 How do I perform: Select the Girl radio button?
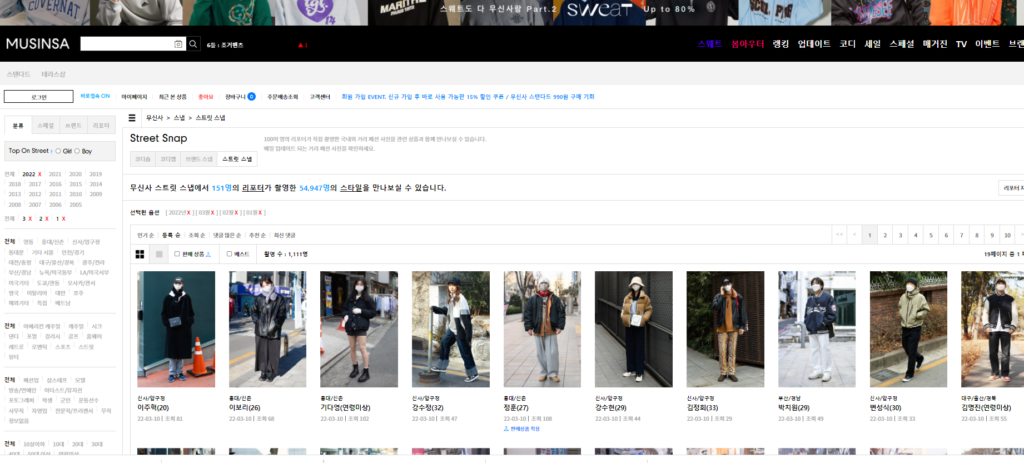tap(58, 151)
